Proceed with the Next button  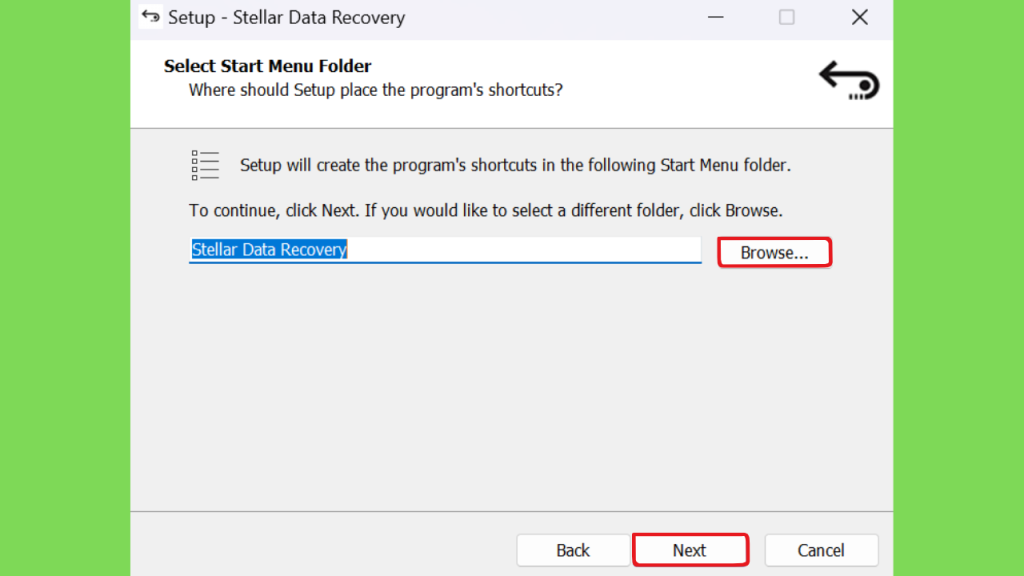(x=690, y=550)
